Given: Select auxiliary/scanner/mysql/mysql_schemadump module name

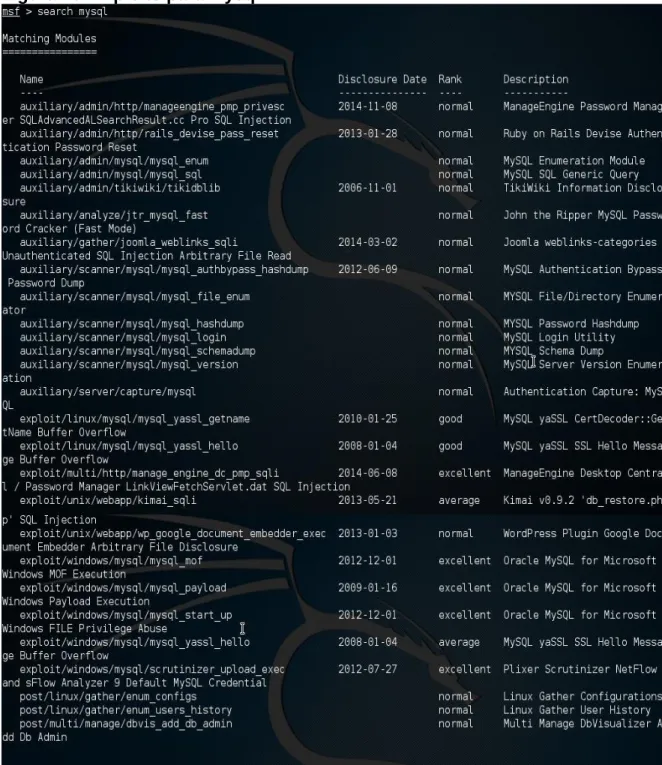Looking at the screenshot, I should pos(138,352).
